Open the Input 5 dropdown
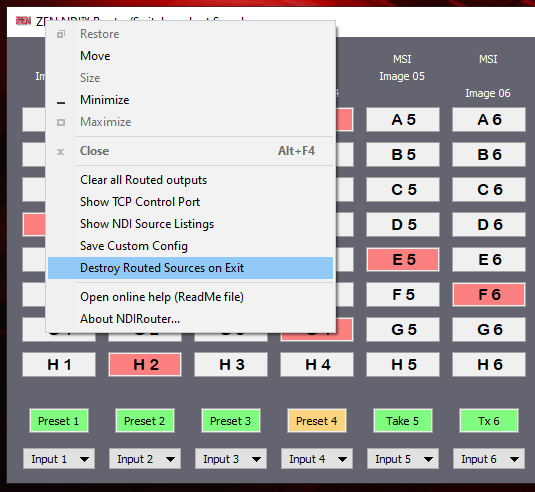 click(403, 459)
